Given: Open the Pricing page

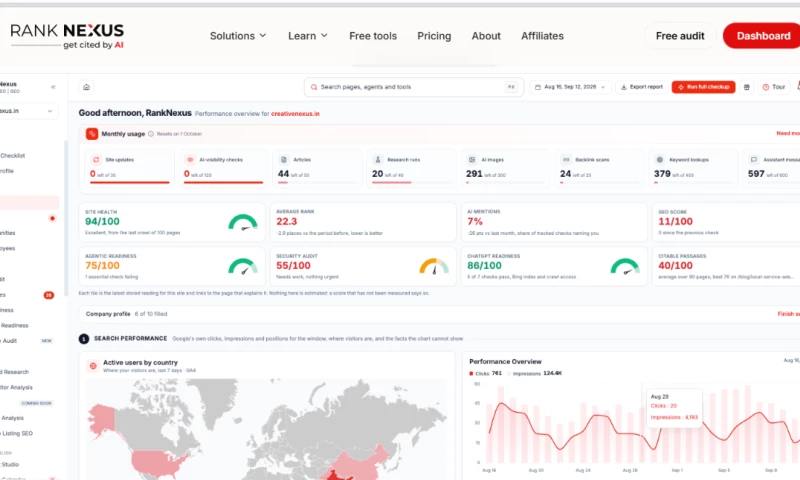Looking at the screenshot, I should tap(434, 36).
